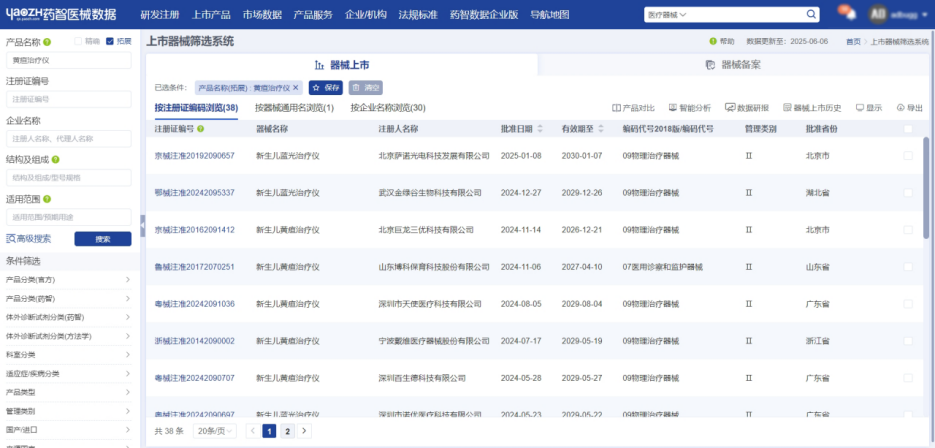Select 按企业名称浏览(30) tab
935x448 pixels.
coord(387,107)
